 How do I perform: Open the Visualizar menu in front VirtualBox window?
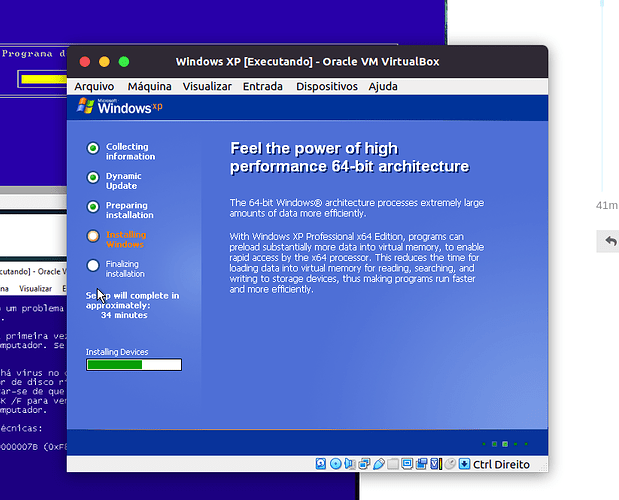click(207, 86)
